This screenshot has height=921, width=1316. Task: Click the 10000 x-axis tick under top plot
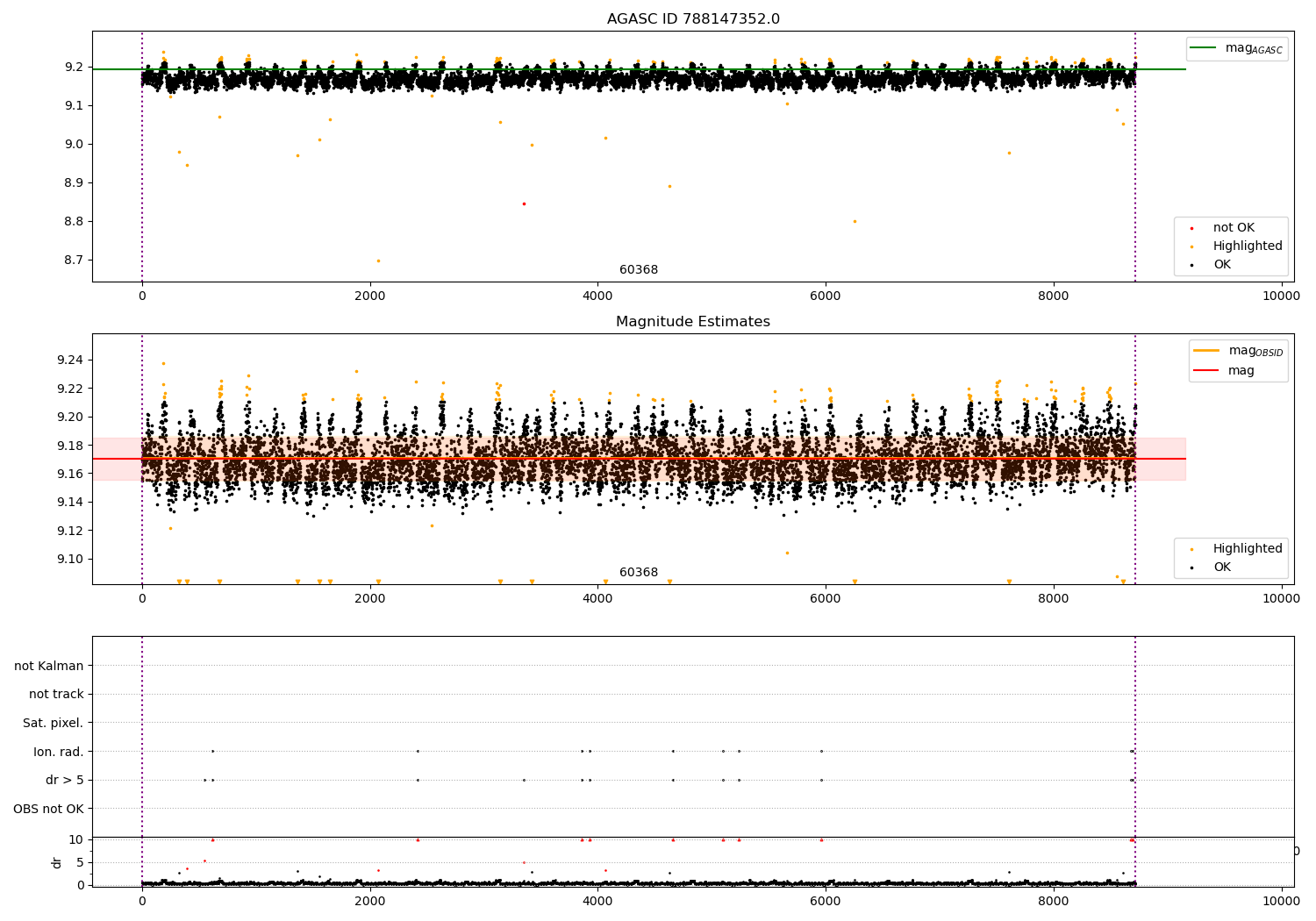tap(1281, 296)
